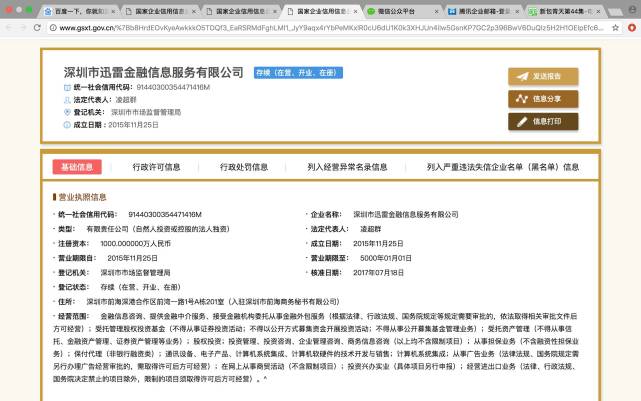Click the 统一社会信用代码 value in license info
Image resolution: width=641 pixels, height=401 pixels.
(165, 214)
